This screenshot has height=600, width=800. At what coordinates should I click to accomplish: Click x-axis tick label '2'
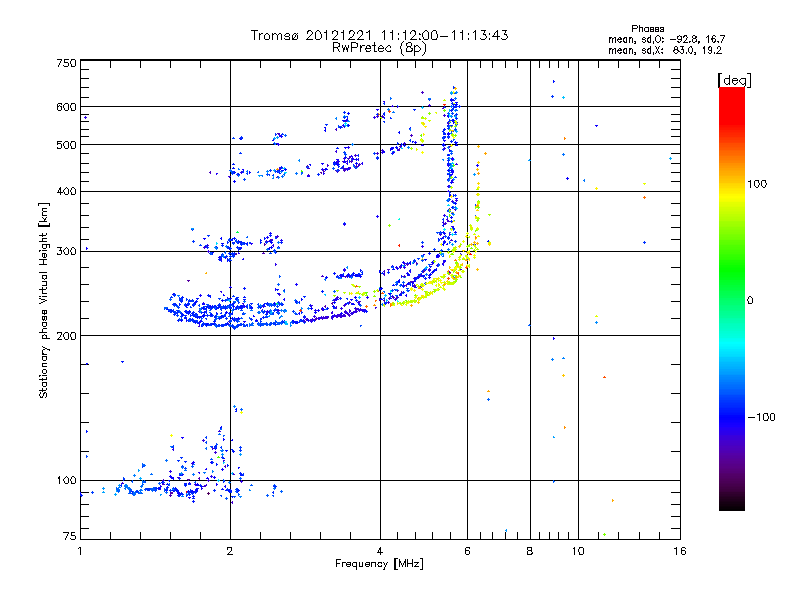click(x=230, y=551)
